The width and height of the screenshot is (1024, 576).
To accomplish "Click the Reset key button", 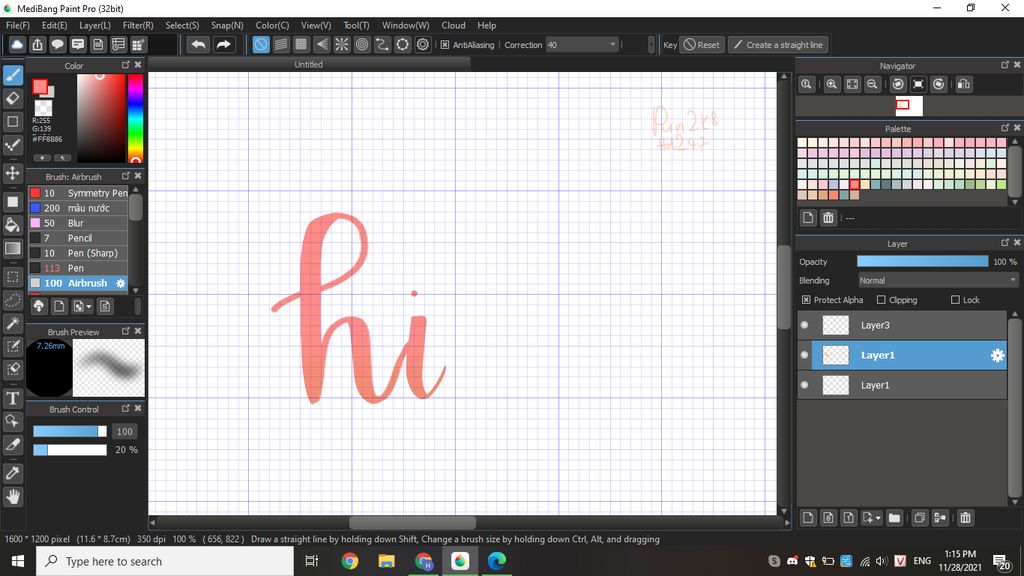I will [x=702, y=45].
